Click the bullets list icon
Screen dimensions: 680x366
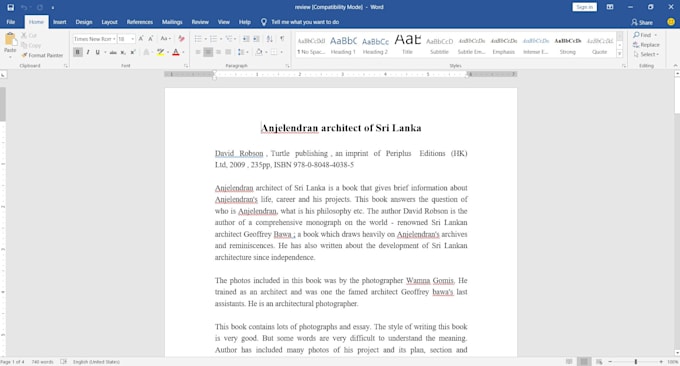coord(198,39)
